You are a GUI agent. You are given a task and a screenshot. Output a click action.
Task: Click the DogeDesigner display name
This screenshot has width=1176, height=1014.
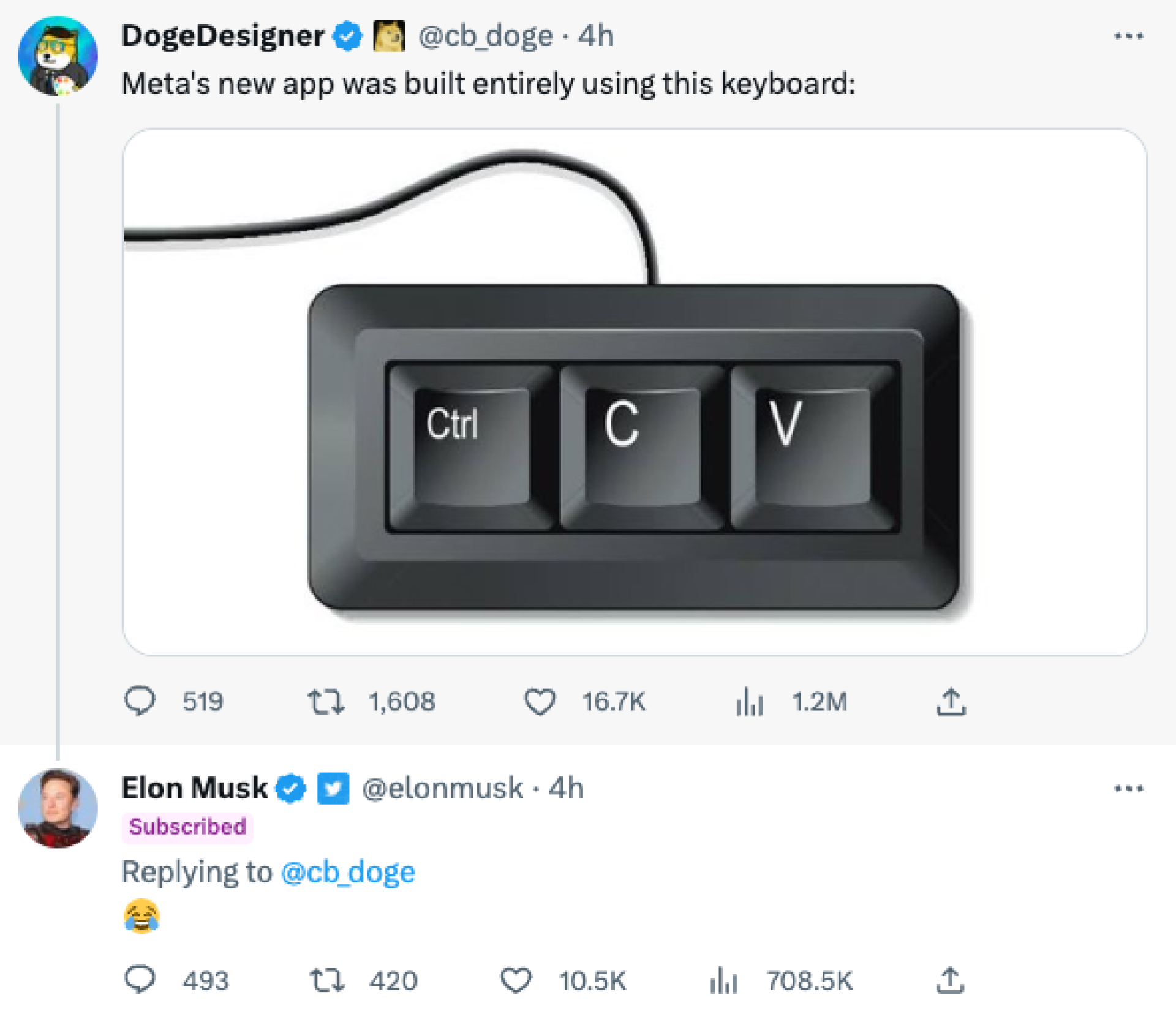pyautogui.click(x=222, y=36)
